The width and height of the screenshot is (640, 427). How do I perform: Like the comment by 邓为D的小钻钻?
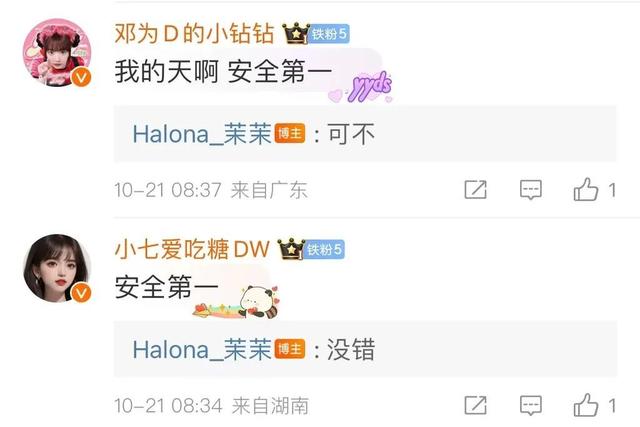[586, 189]
